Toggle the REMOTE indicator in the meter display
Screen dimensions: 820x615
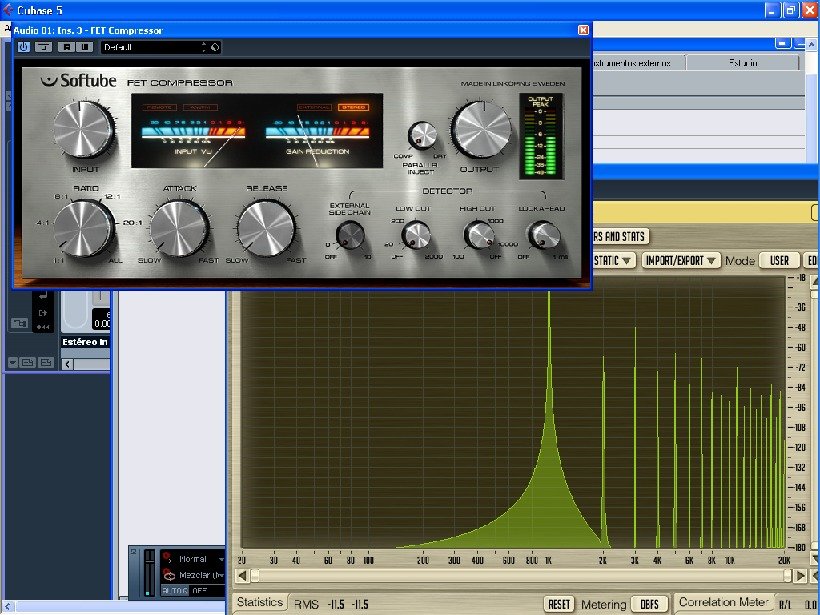click(159, 107)
